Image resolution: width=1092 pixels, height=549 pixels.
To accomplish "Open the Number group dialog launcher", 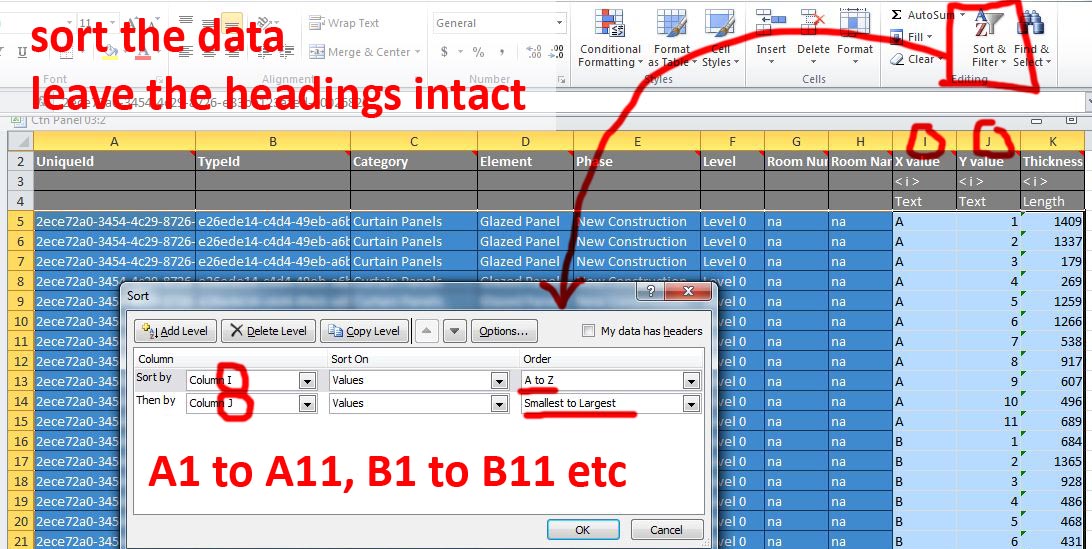I will (x=561, y=80).
